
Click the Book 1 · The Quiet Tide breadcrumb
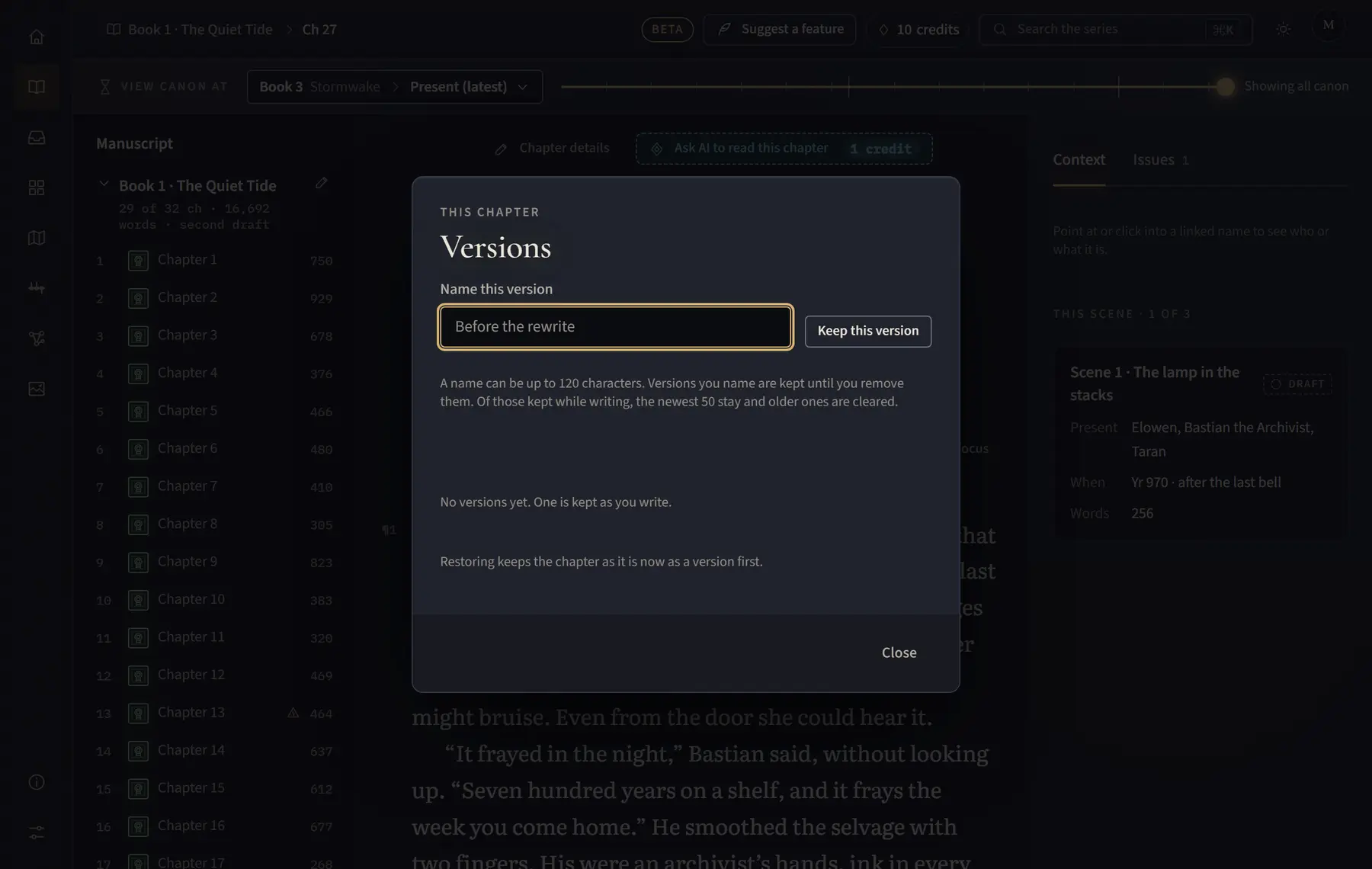(190, 29)
